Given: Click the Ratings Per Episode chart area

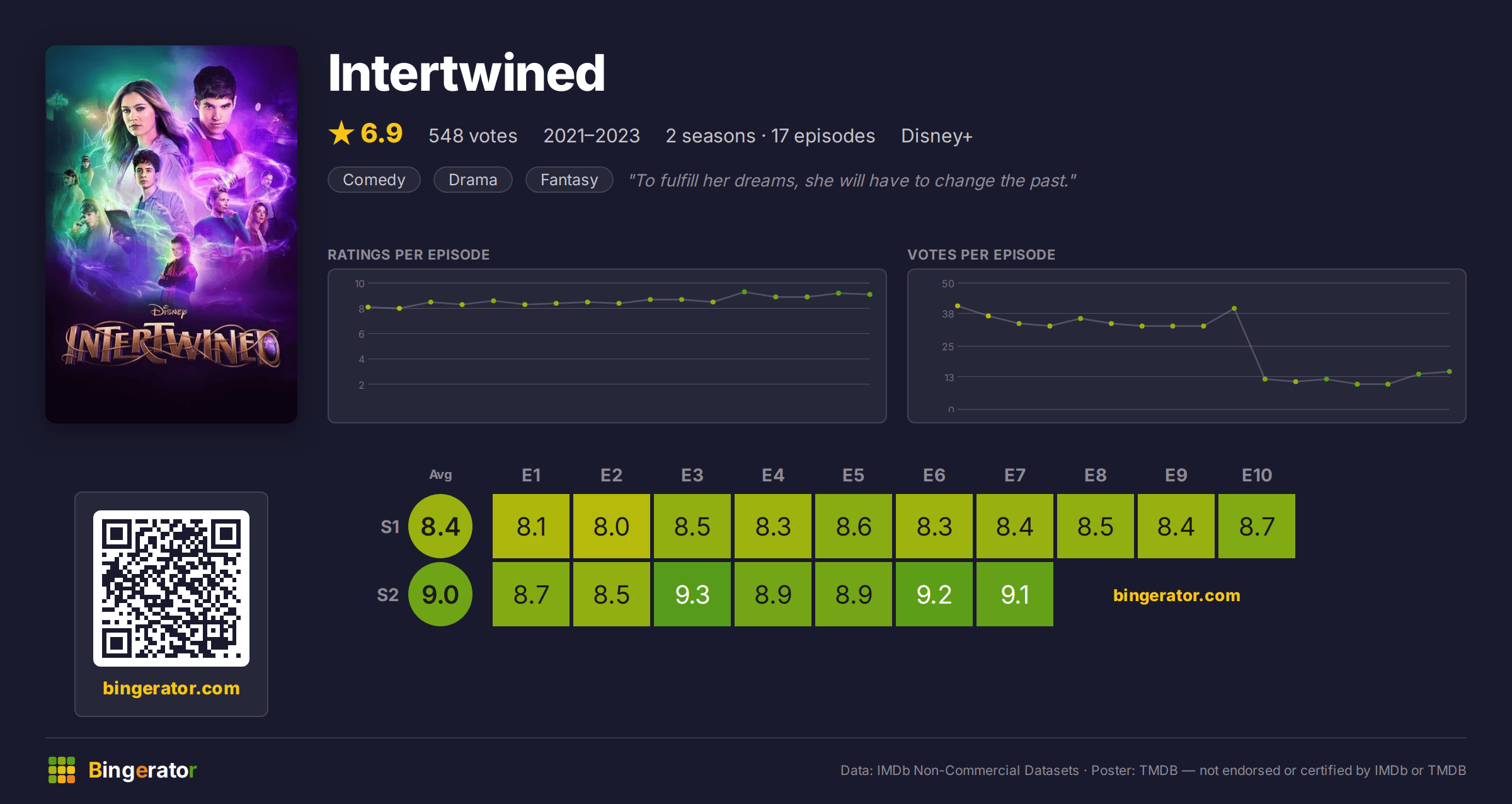Looking at the screenshot, I should (x=607, y=346).
